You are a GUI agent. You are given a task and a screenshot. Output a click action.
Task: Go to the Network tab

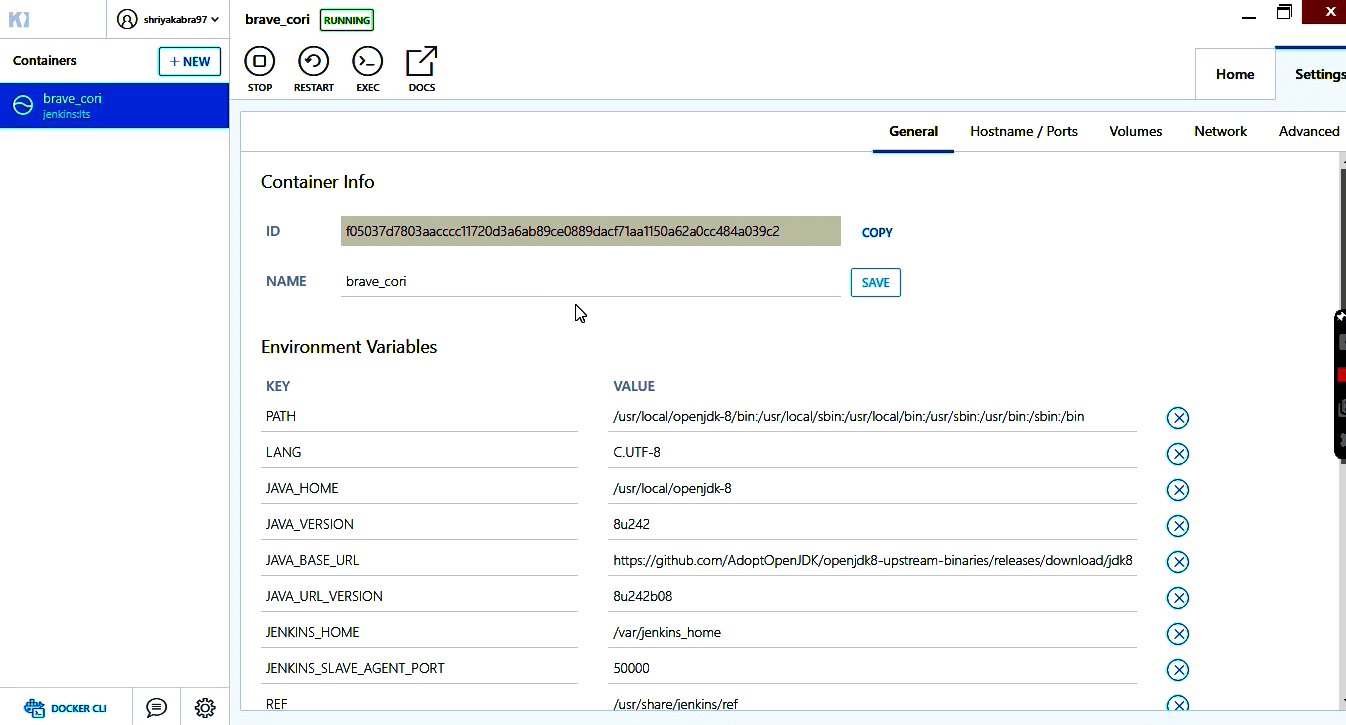coord(1220,131)
